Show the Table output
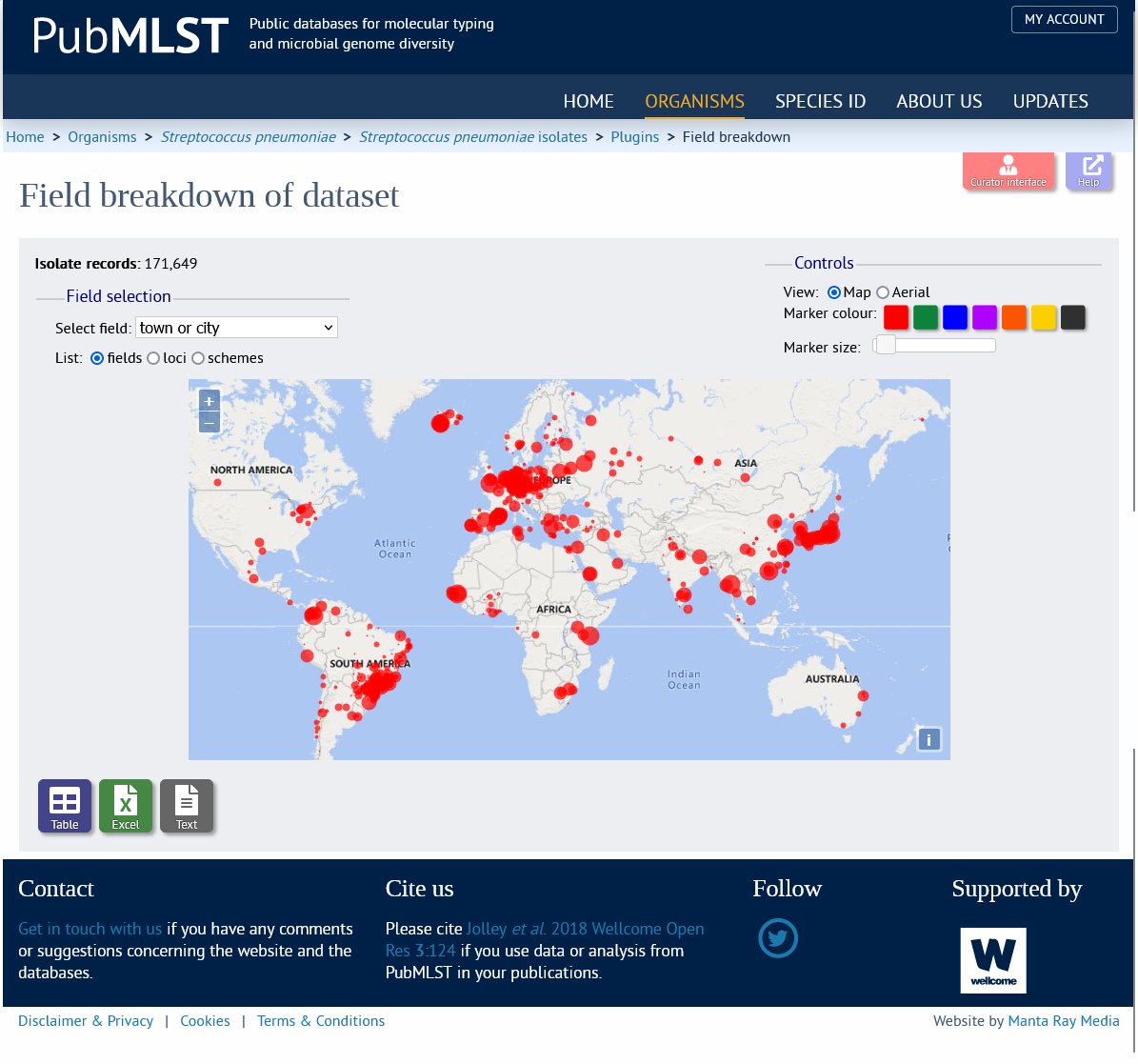Viewport: 1138px width, 1064px height. click(x=65, y=806)
